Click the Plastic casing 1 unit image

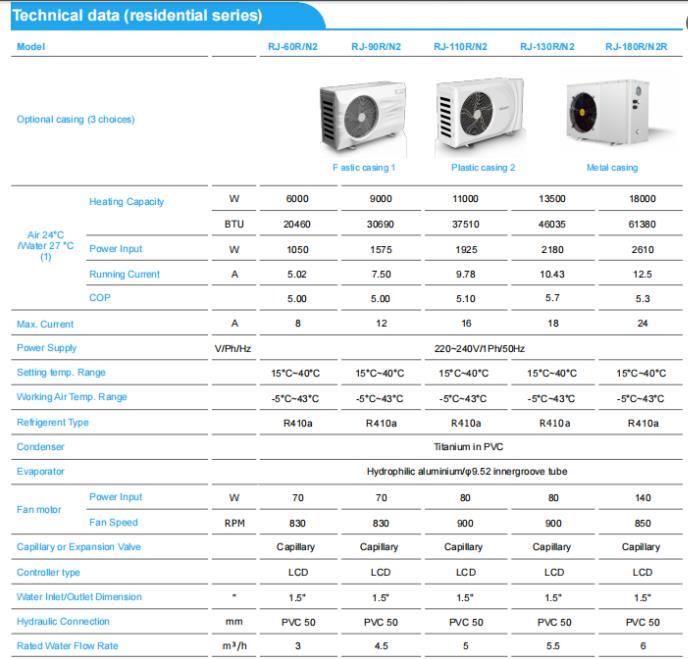coord(363,117)
